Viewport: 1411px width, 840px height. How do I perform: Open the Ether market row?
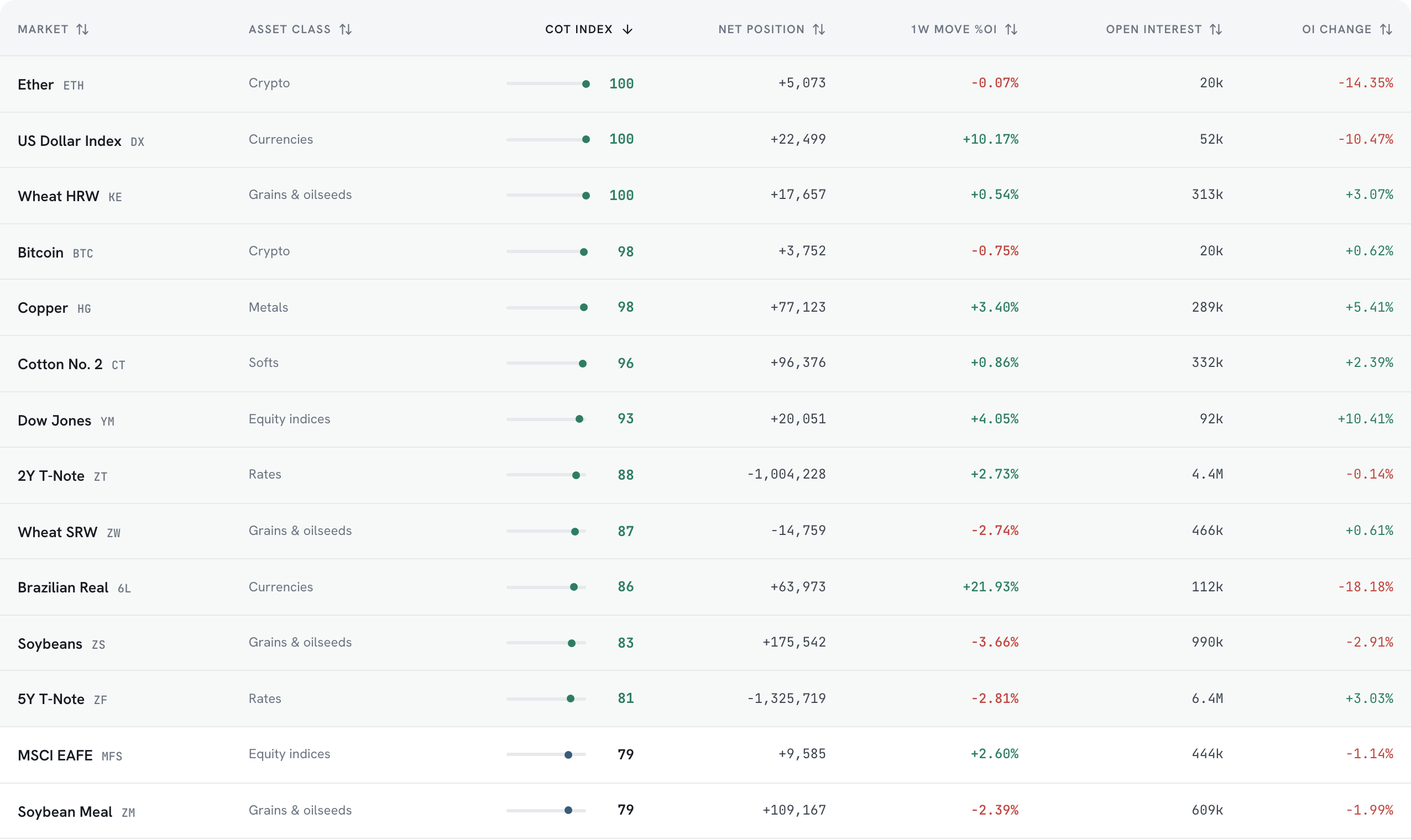(x=705, y=84)
